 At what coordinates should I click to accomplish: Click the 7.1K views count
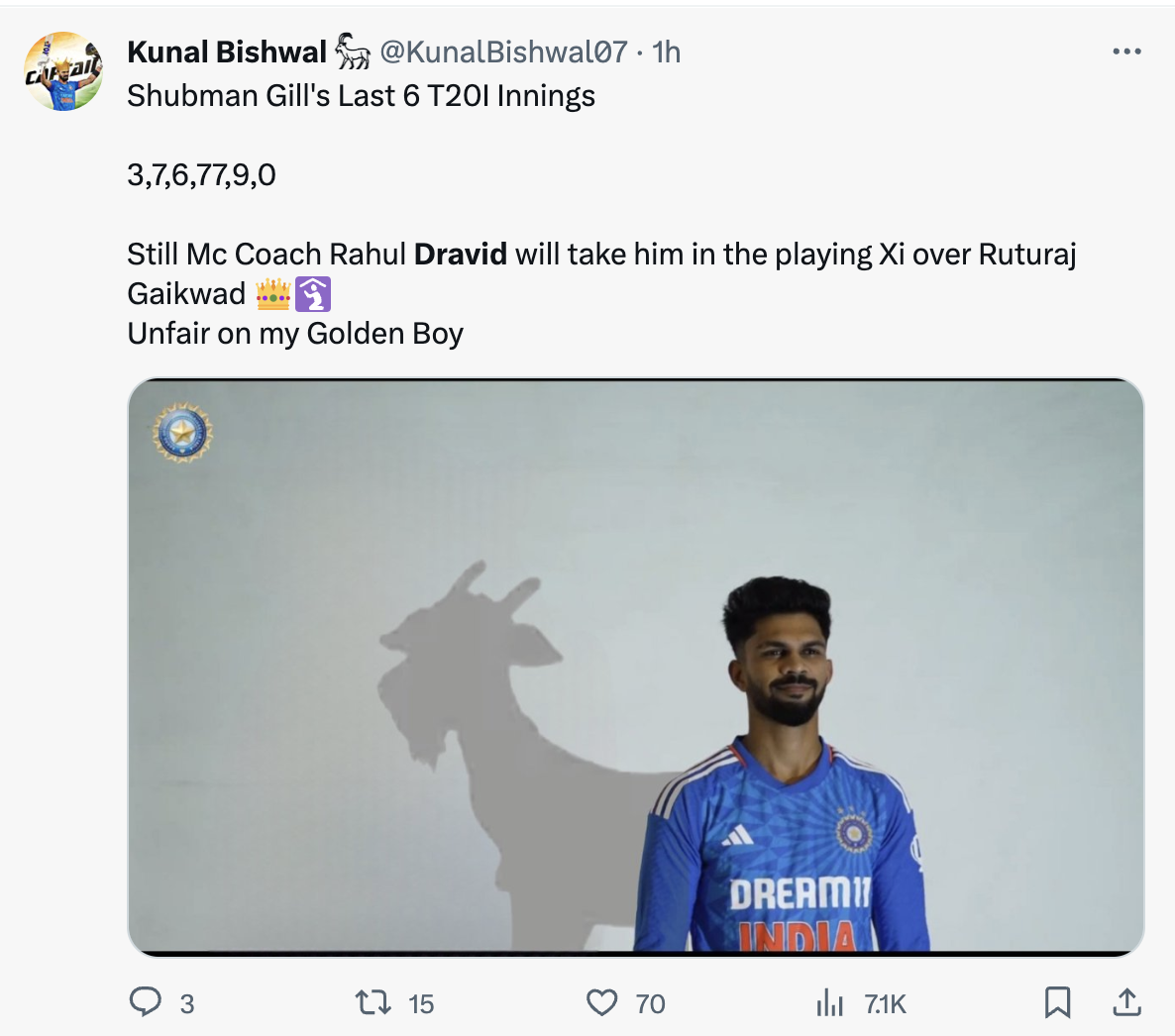[x=885, y=1003]
